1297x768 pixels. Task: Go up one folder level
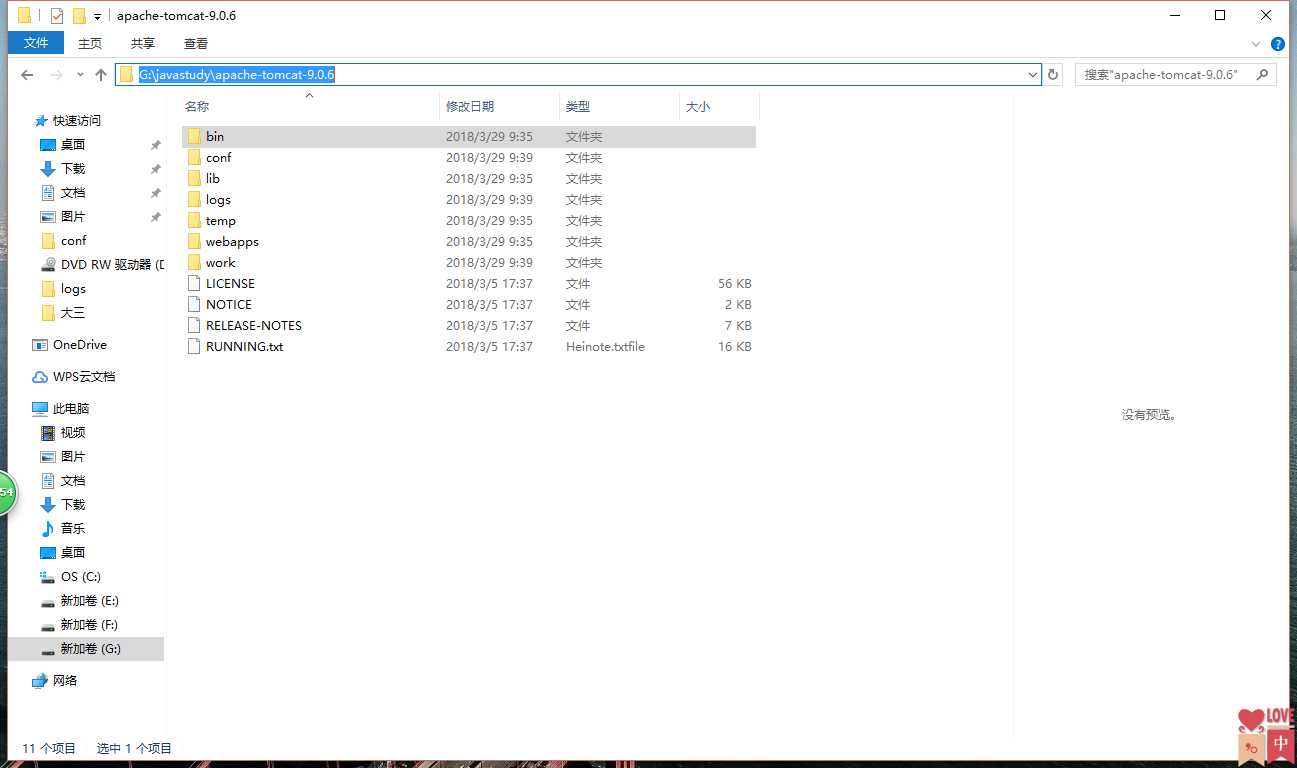[101, 75]
